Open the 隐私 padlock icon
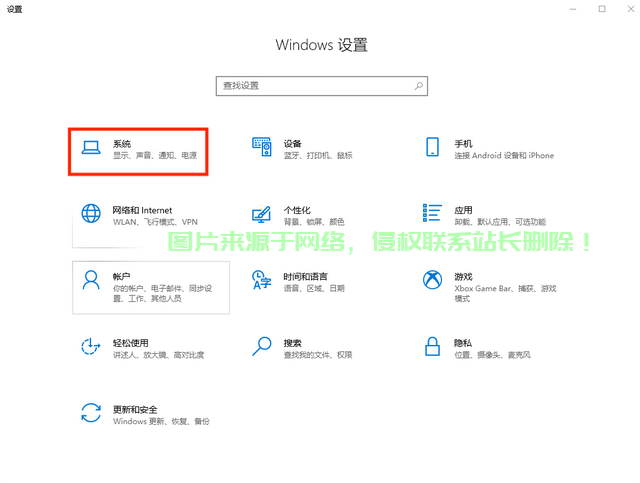This screenshot has height=483, width=640. 432,347
